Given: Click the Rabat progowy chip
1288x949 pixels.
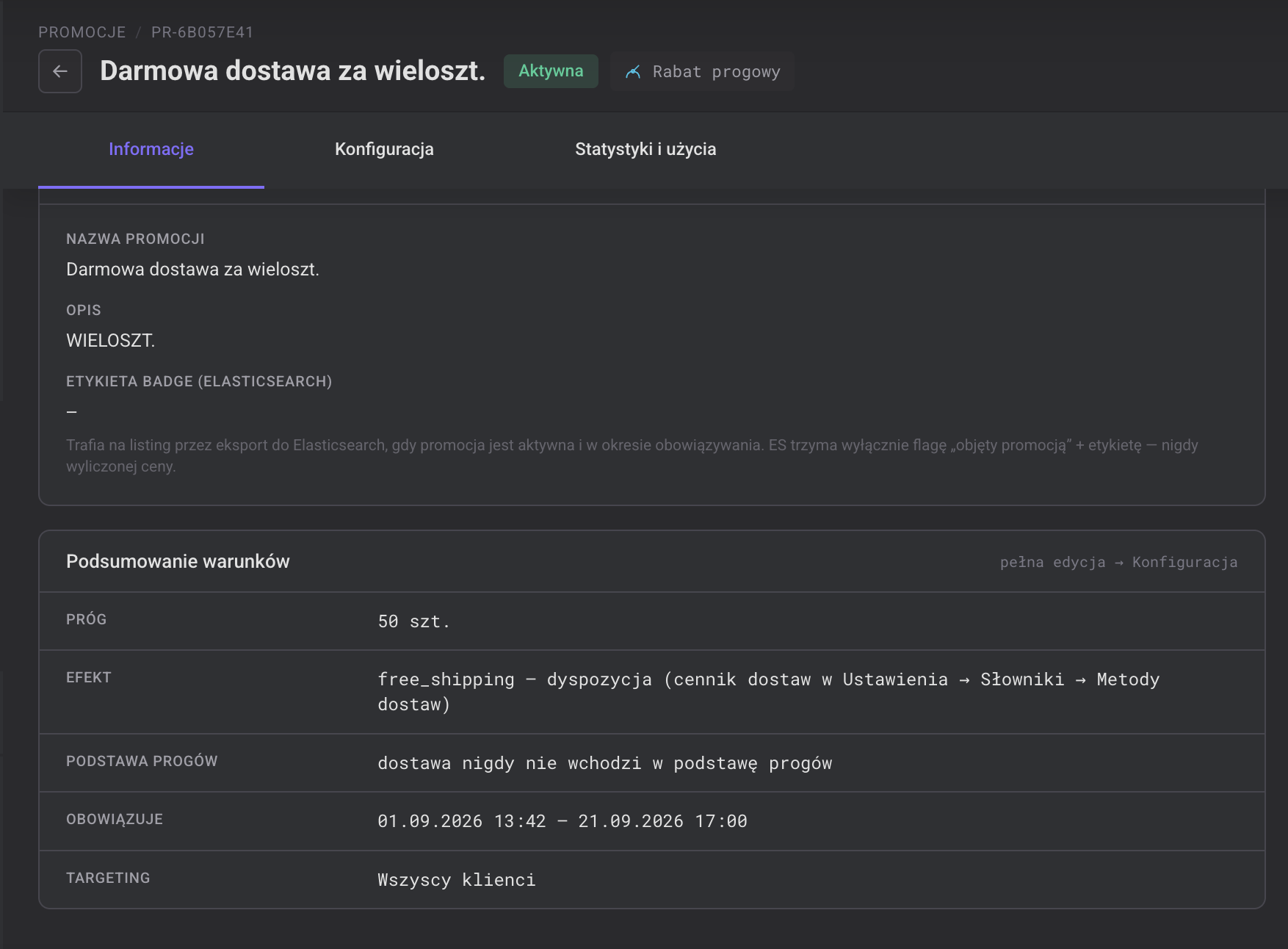Looking at the screenshot, I should point(703,71).
